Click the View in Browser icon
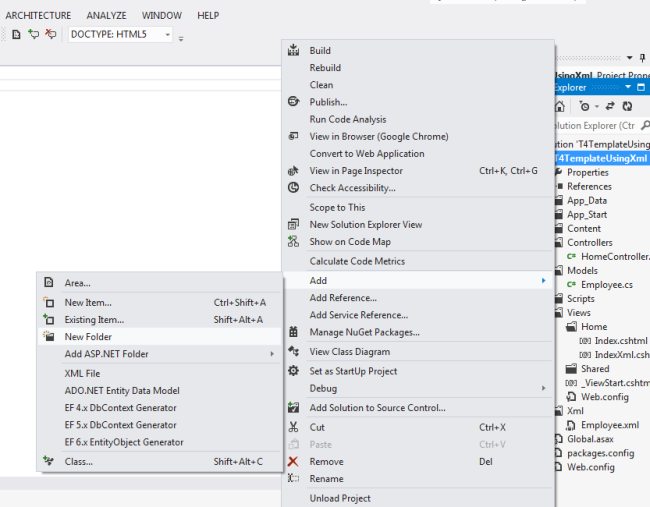Image resolution: width=650 pixels, height=507 pixels. tap(293, 136)
